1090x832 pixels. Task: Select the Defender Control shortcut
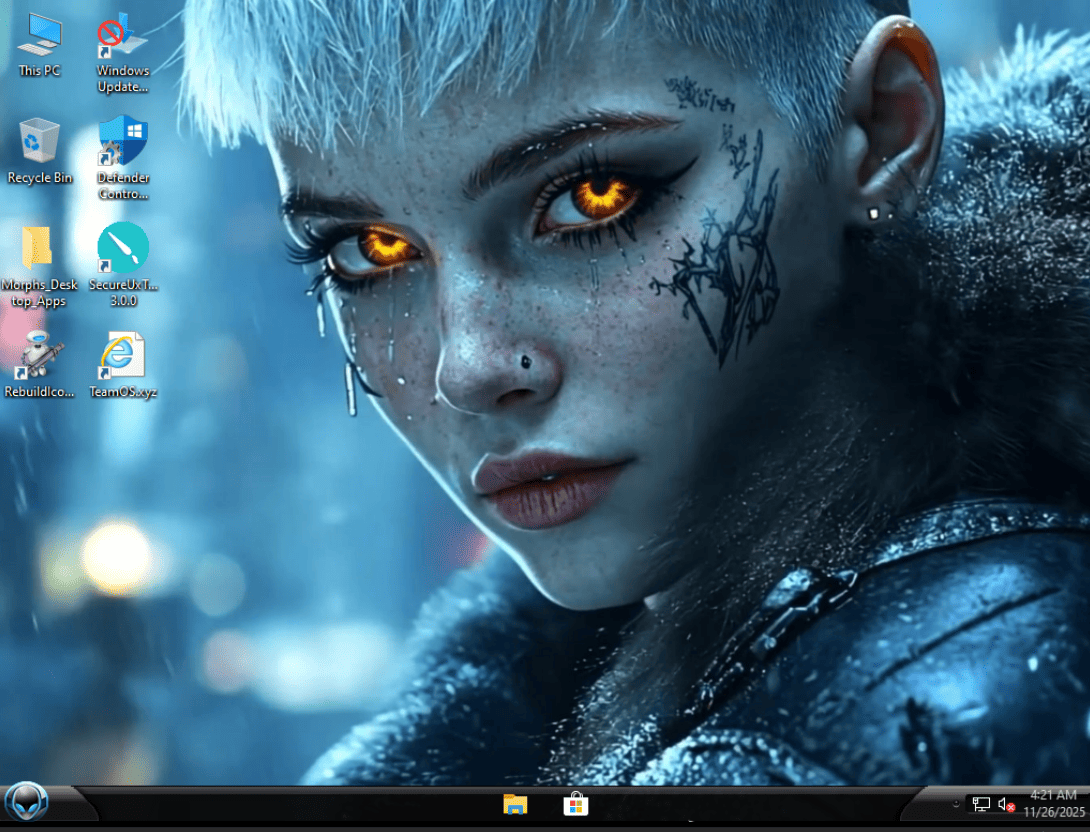tap(123, 158)
